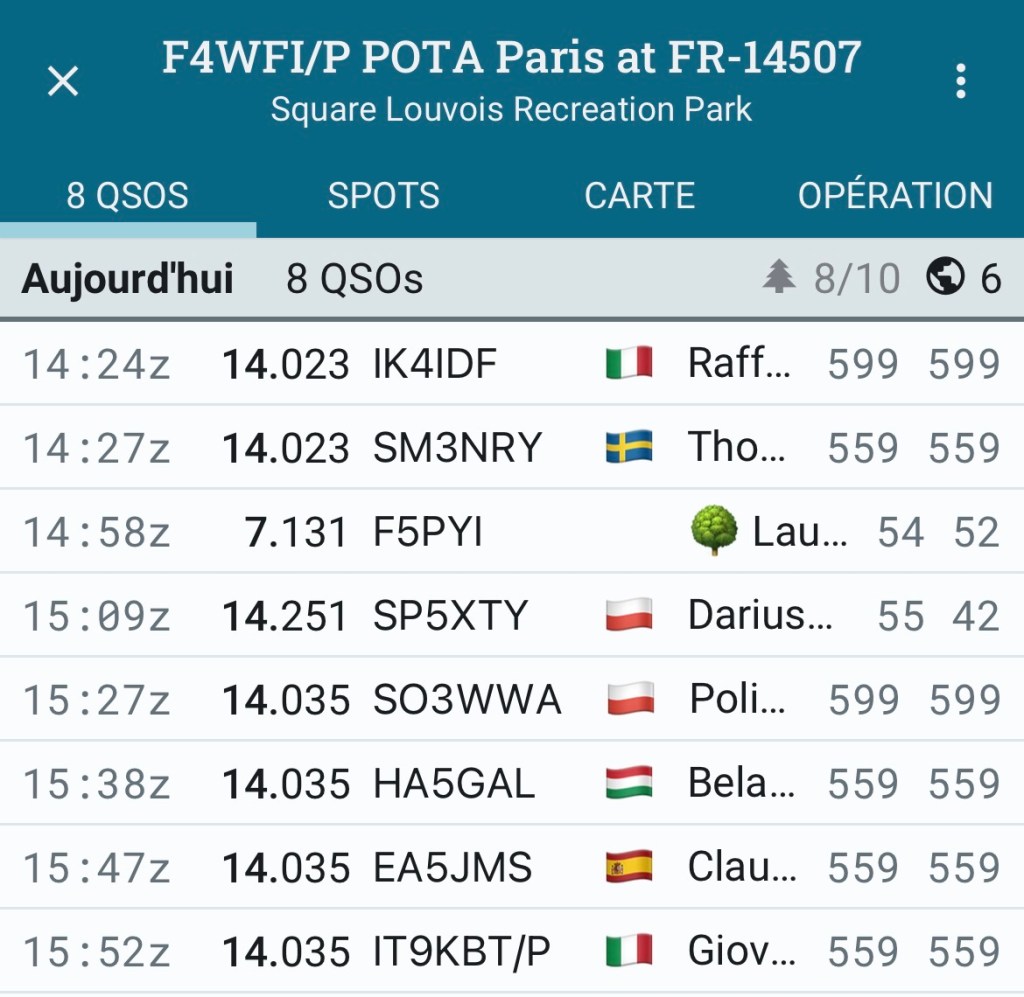Open the OPÉRATION tab
The height and width of the screenshot is (997, 1024).
pos(895,195)
